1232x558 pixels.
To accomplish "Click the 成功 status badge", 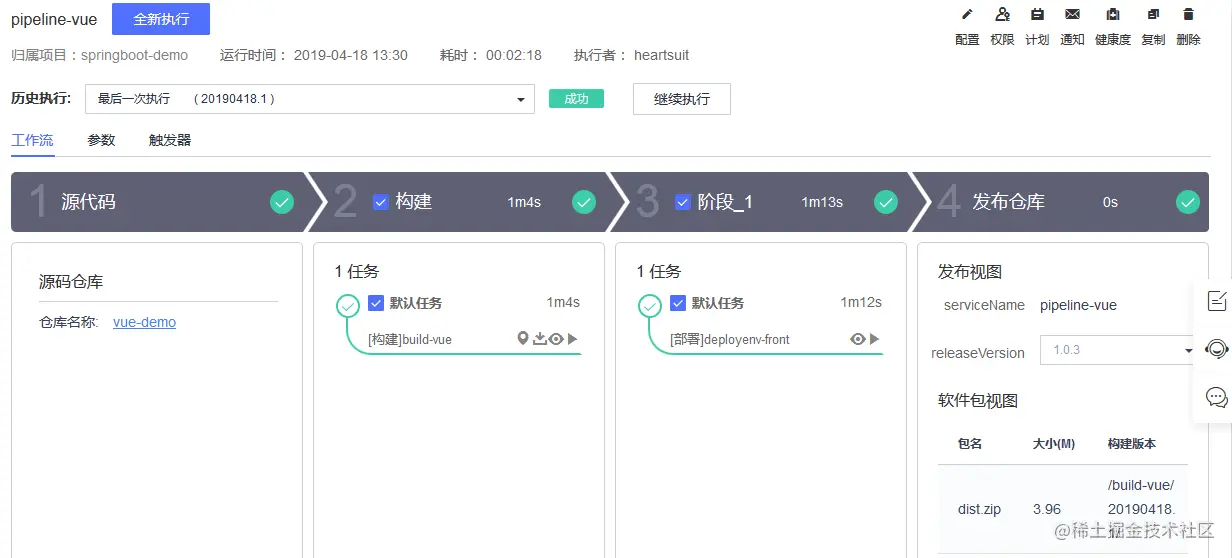I will 576,99.
